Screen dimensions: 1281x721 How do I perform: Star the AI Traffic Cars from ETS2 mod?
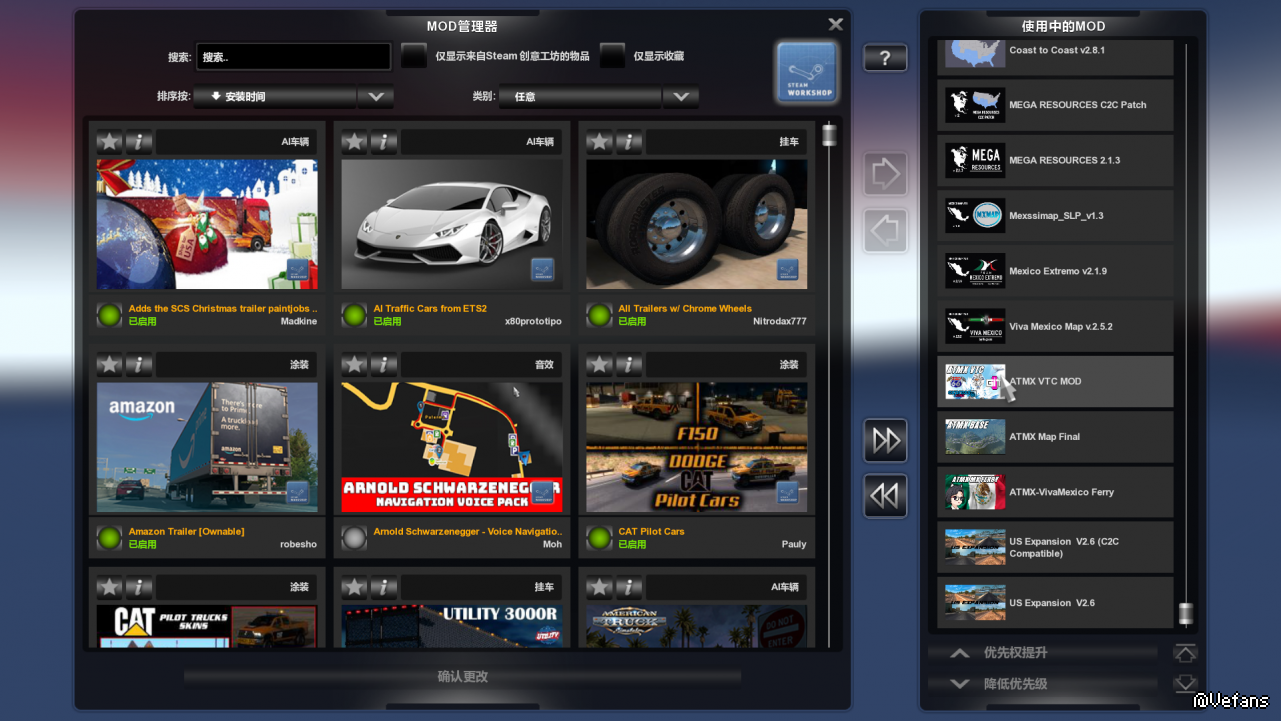(355, 142)
